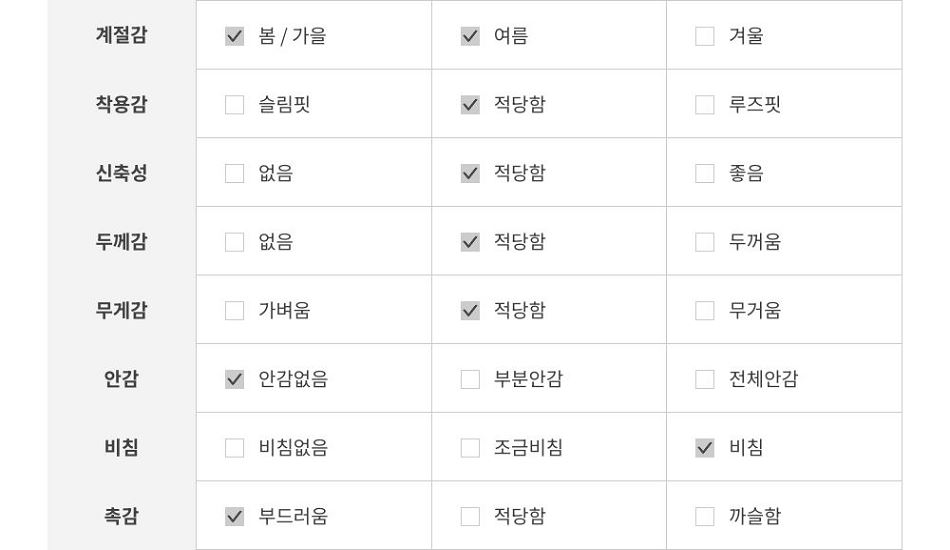Check the 루즈핏 option
Image resolution: width=950 pixels, height=550 pixels.
pyautogui.click(x=705, y=105)
